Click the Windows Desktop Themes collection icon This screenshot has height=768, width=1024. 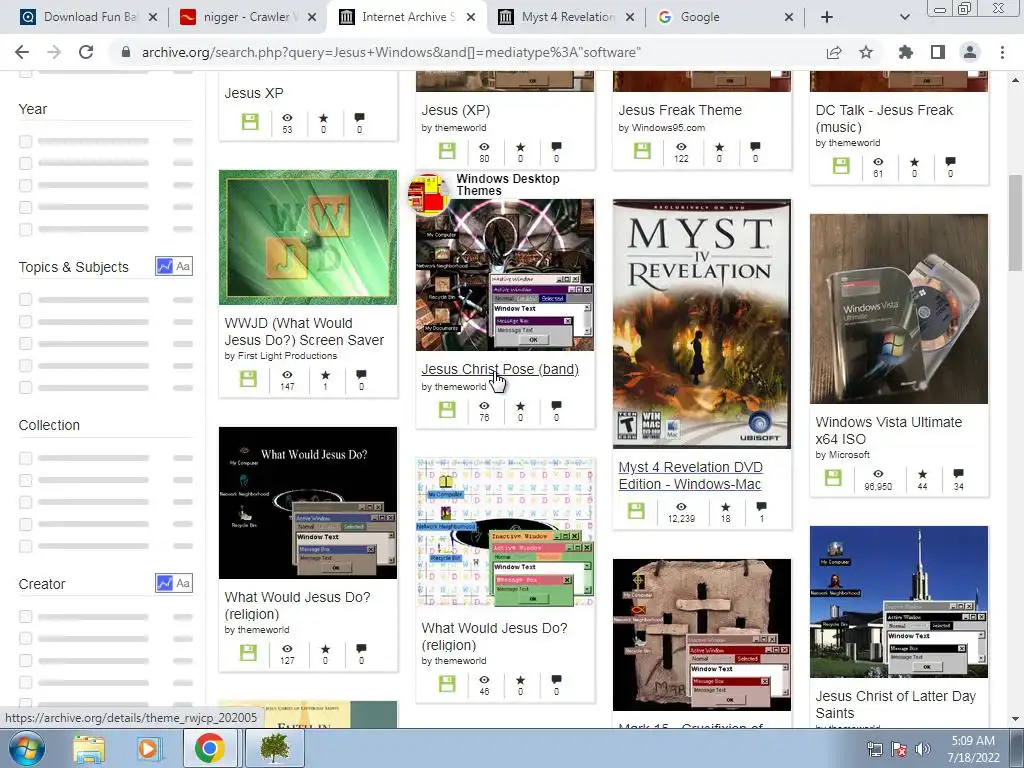(428, 193)
